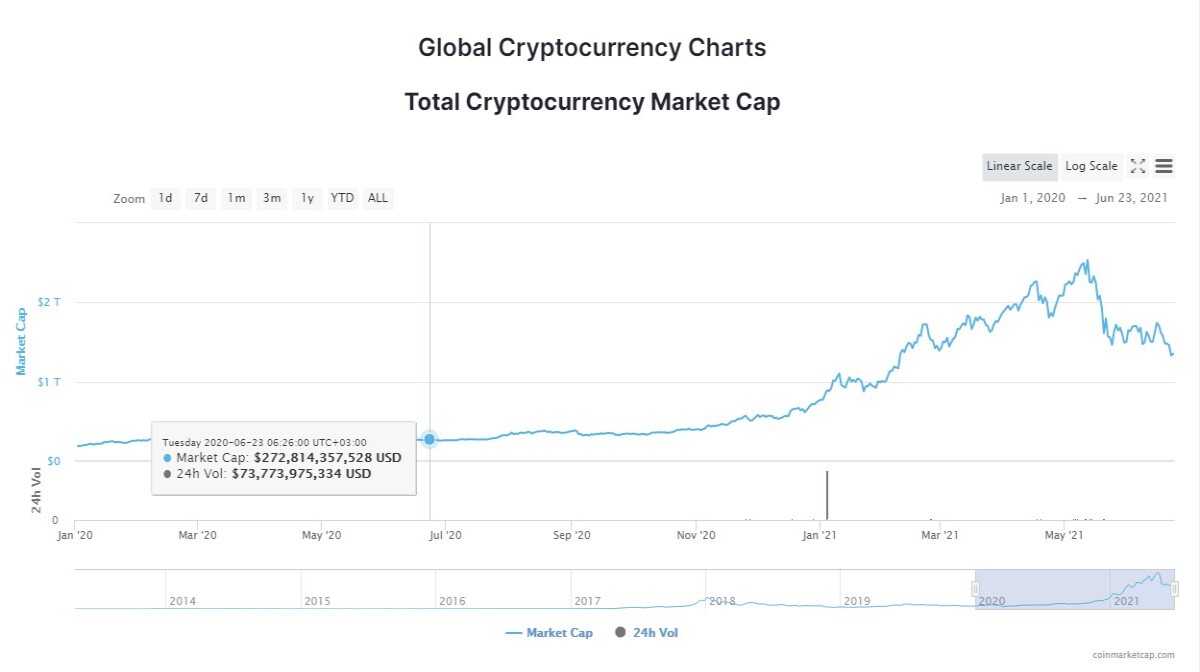
Task: Click the highlighted data point on chart
Action: click(x=429, y=439)
